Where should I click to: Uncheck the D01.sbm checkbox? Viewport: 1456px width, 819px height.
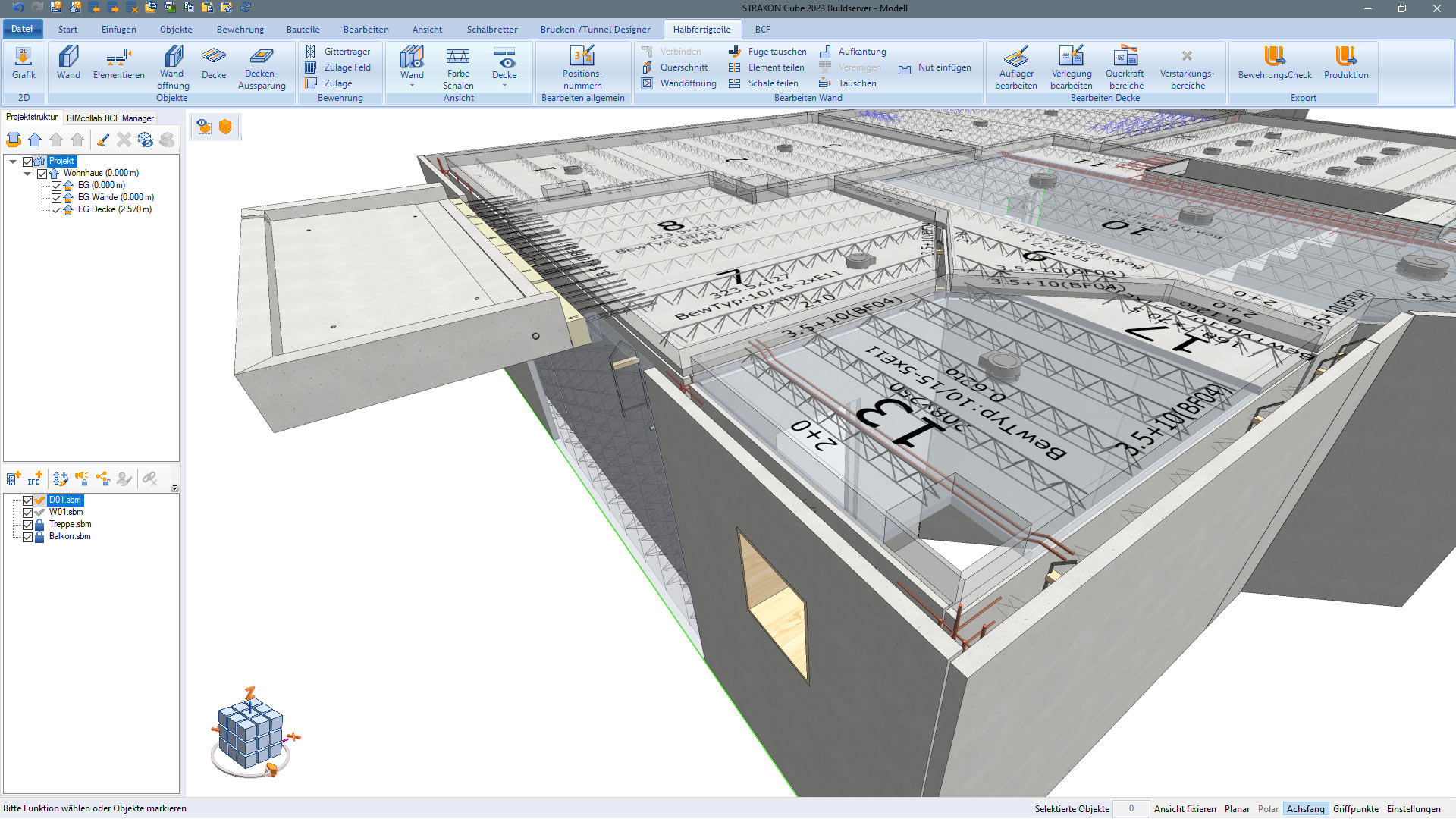pyautogui.click(x=28, y=500)
